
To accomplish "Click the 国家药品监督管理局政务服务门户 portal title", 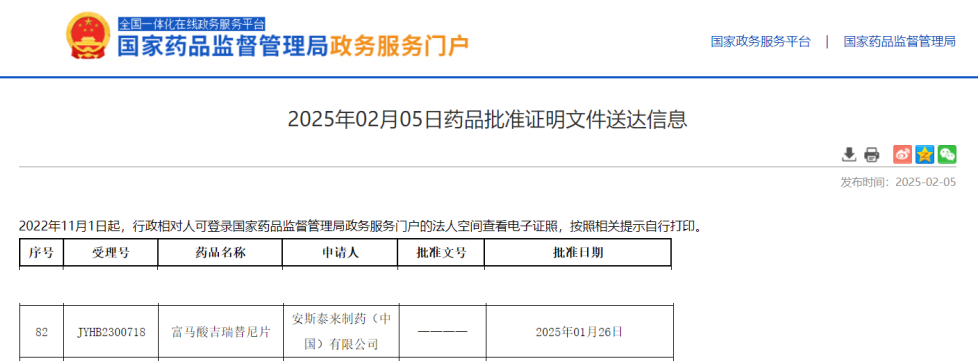I will pyautogui.click(x=293, y=46).
